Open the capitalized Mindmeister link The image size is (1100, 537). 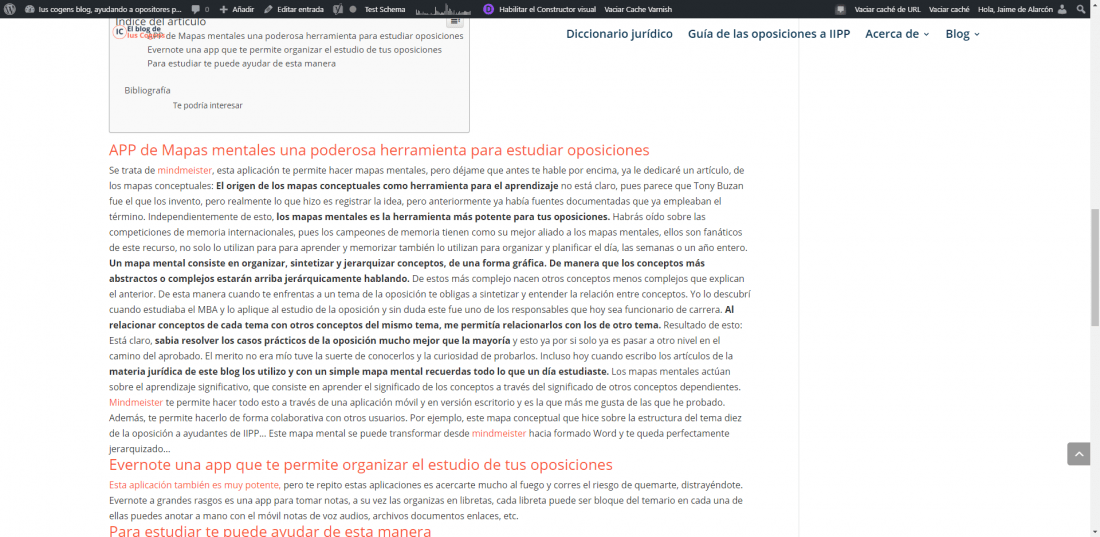pos(136,402)
